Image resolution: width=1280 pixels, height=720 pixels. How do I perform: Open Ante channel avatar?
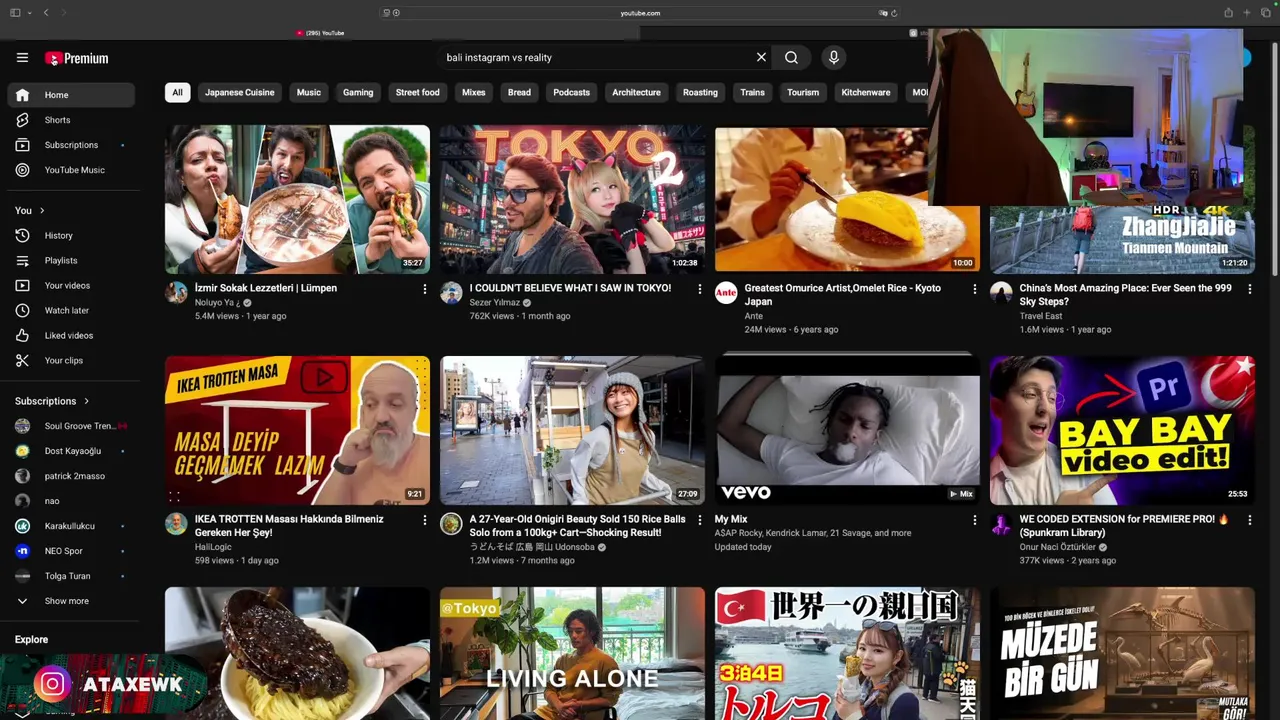click(x=726, y=292)
